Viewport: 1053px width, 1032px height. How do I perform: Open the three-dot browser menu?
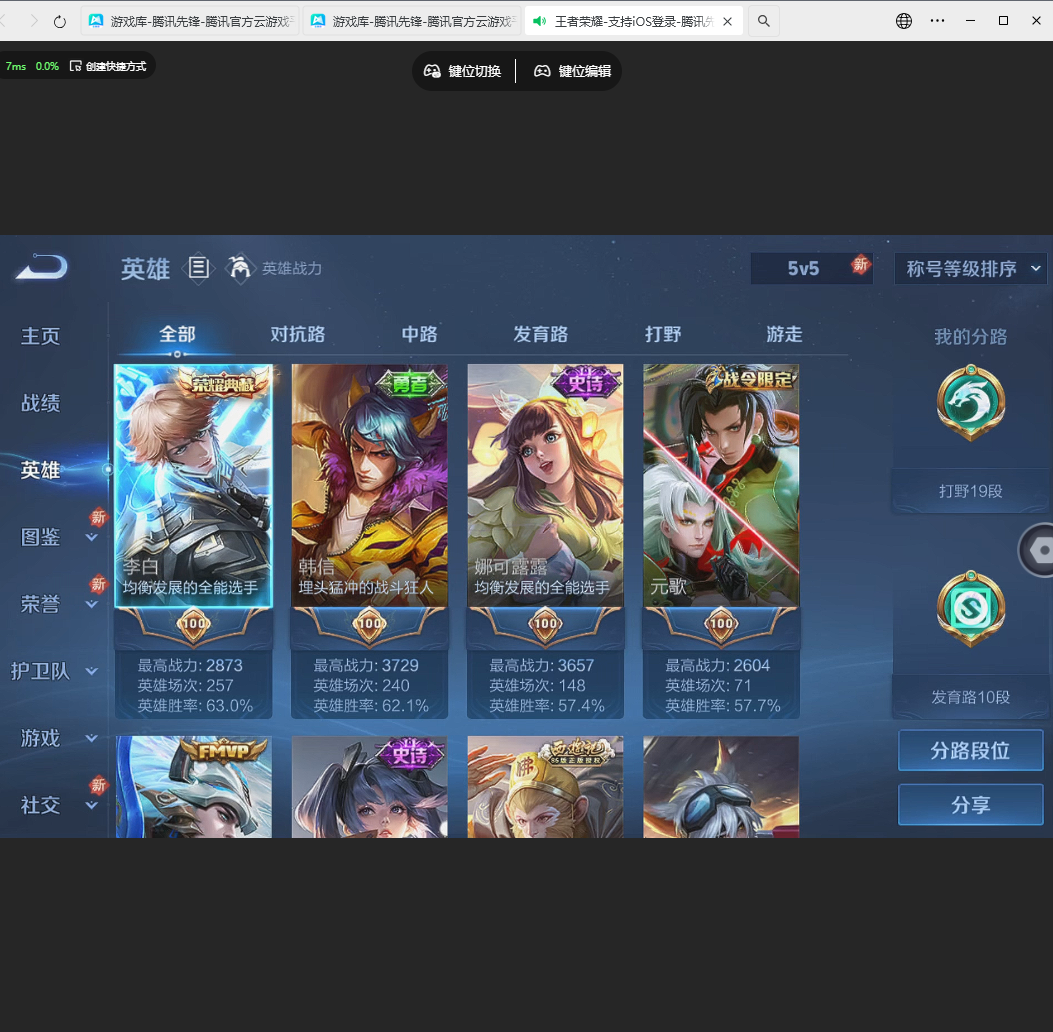click(937, 21)
